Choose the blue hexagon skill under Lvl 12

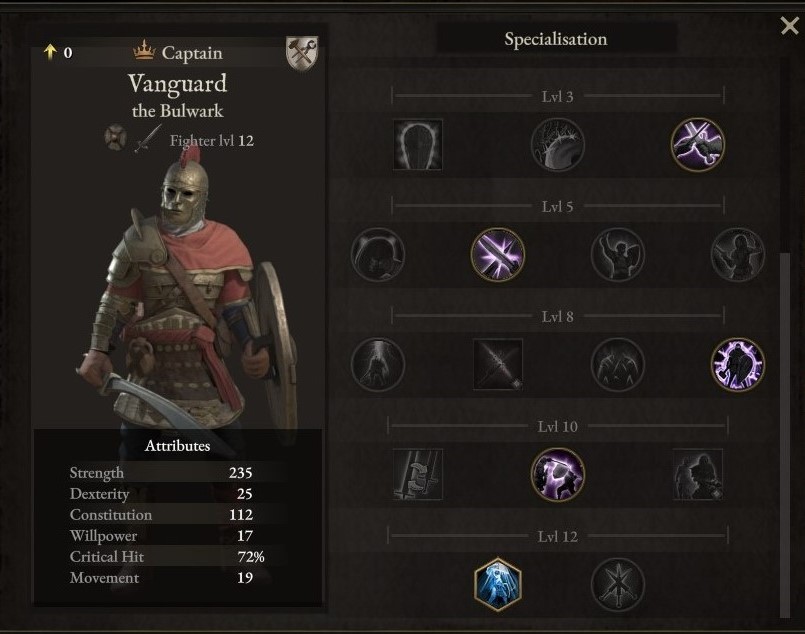coord(497,584)
